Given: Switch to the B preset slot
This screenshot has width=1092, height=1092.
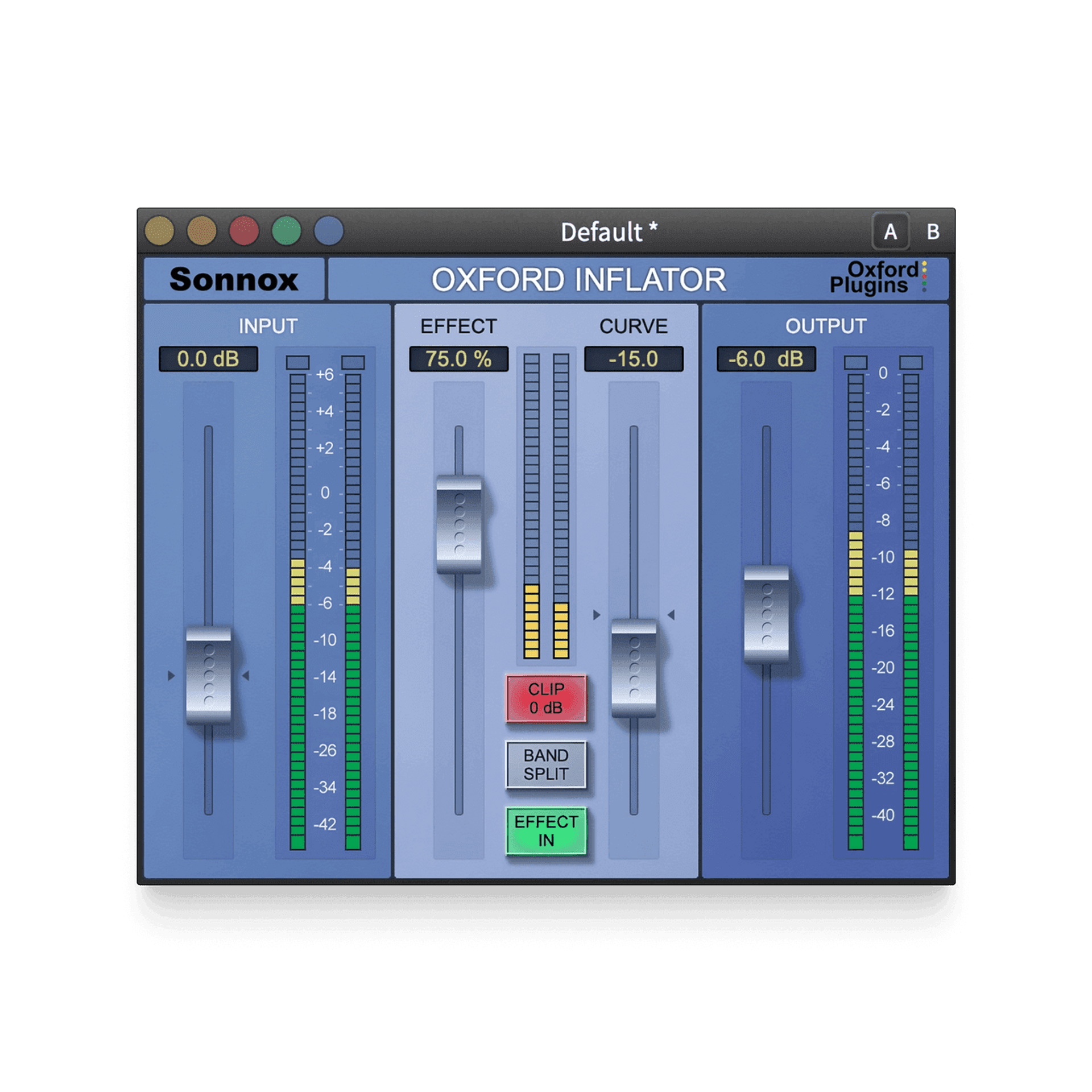Looking at the screenshot, I should [x=933, y=231].
